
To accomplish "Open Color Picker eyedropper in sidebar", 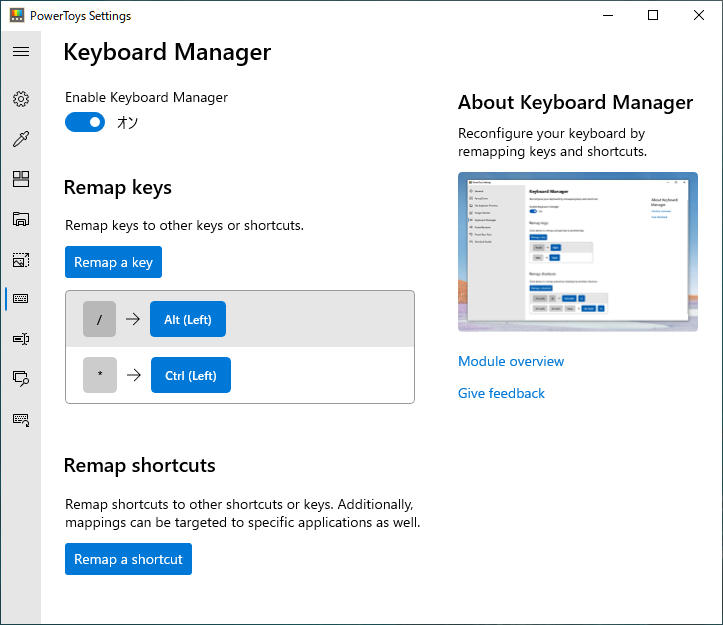I will point(21,139).
